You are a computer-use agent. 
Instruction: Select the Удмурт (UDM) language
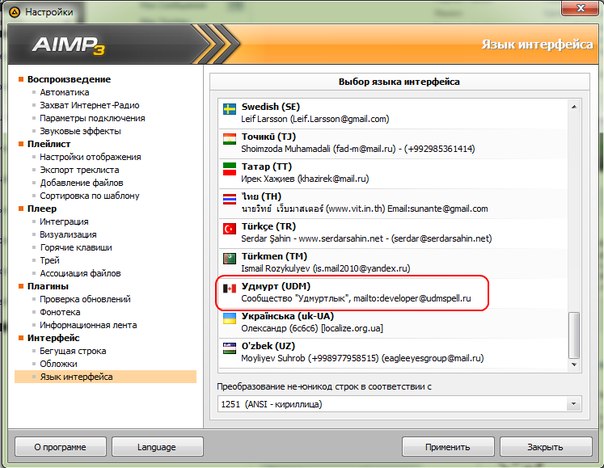tap(392, 292)
